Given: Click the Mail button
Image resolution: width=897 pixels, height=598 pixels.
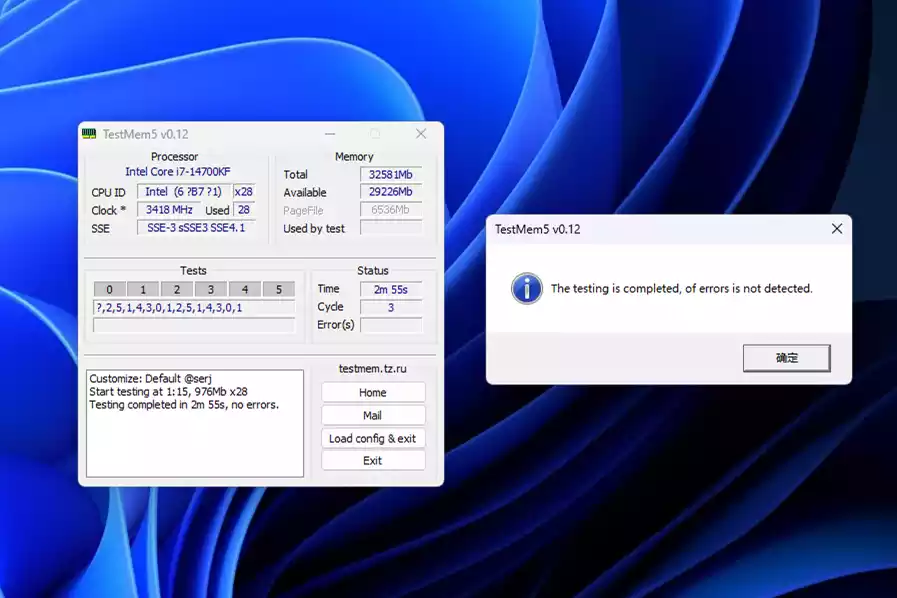Looking at the screenshot, I should tap(373, 415).
